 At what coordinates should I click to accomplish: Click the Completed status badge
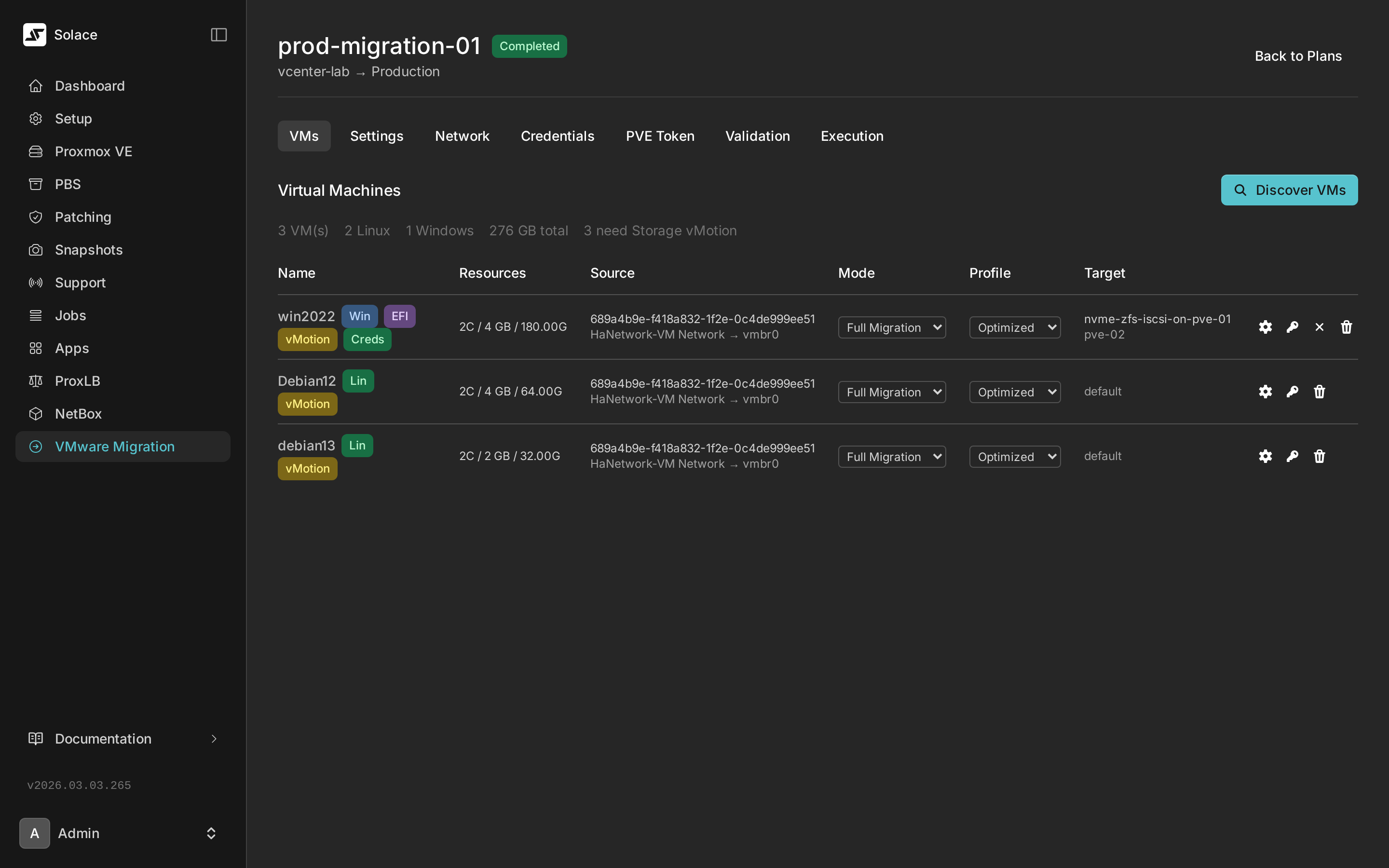click(529, 46)
